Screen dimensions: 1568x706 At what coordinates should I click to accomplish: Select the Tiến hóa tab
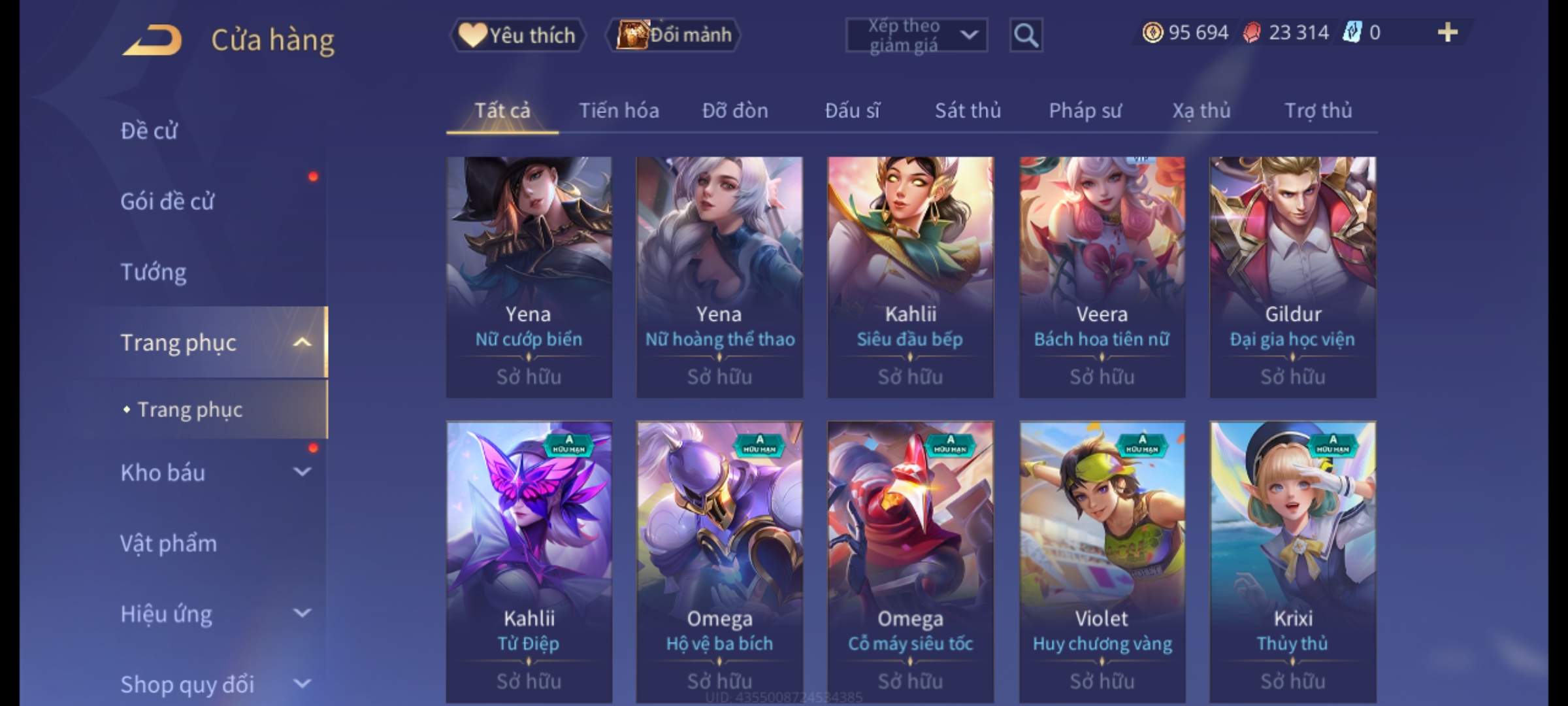[619, 110]
